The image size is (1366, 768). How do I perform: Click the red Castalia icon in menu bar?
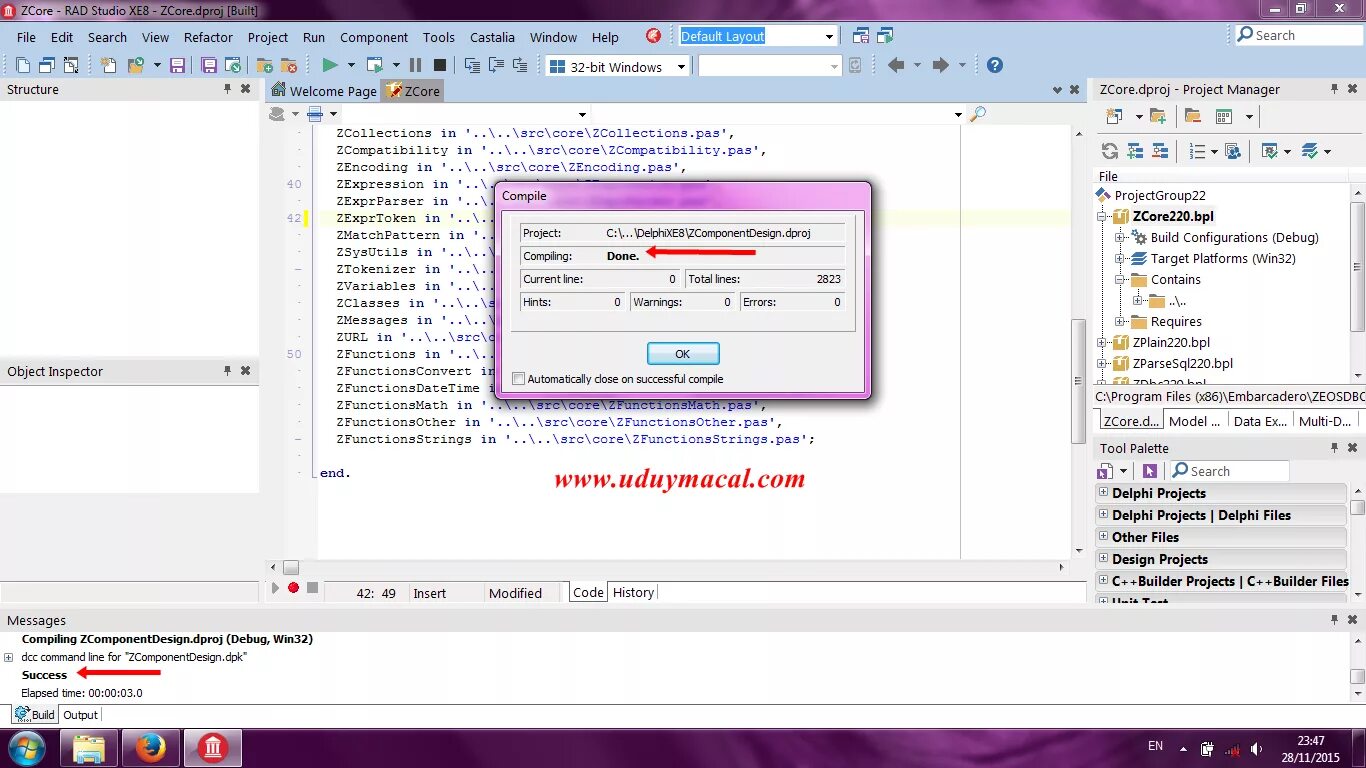click(653, 36)
